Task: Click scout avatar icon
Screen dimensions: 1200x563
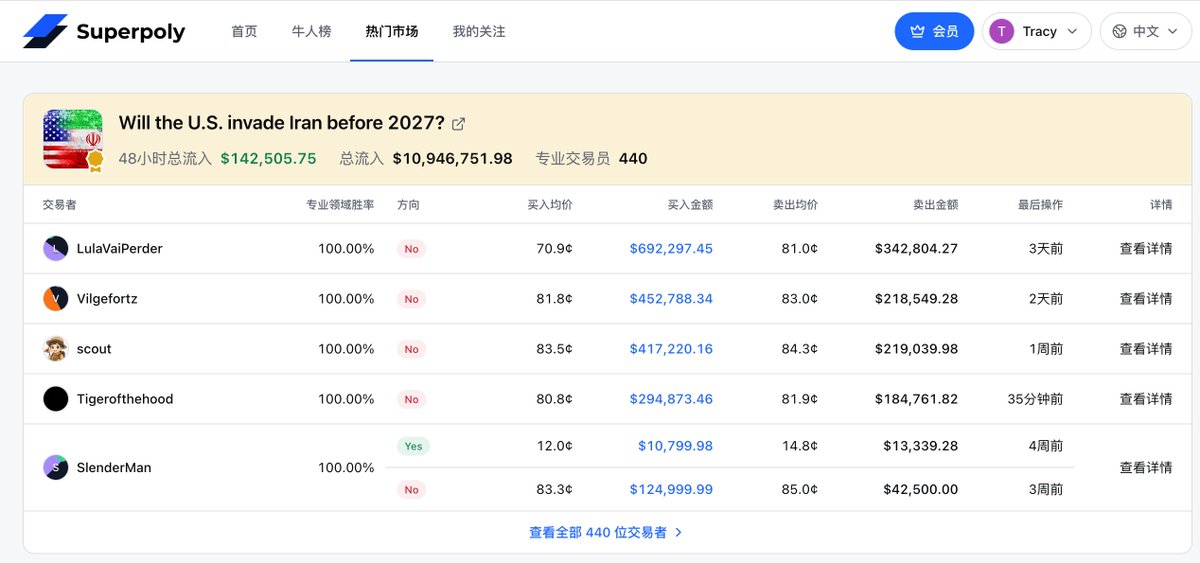Action: point(55,348)
